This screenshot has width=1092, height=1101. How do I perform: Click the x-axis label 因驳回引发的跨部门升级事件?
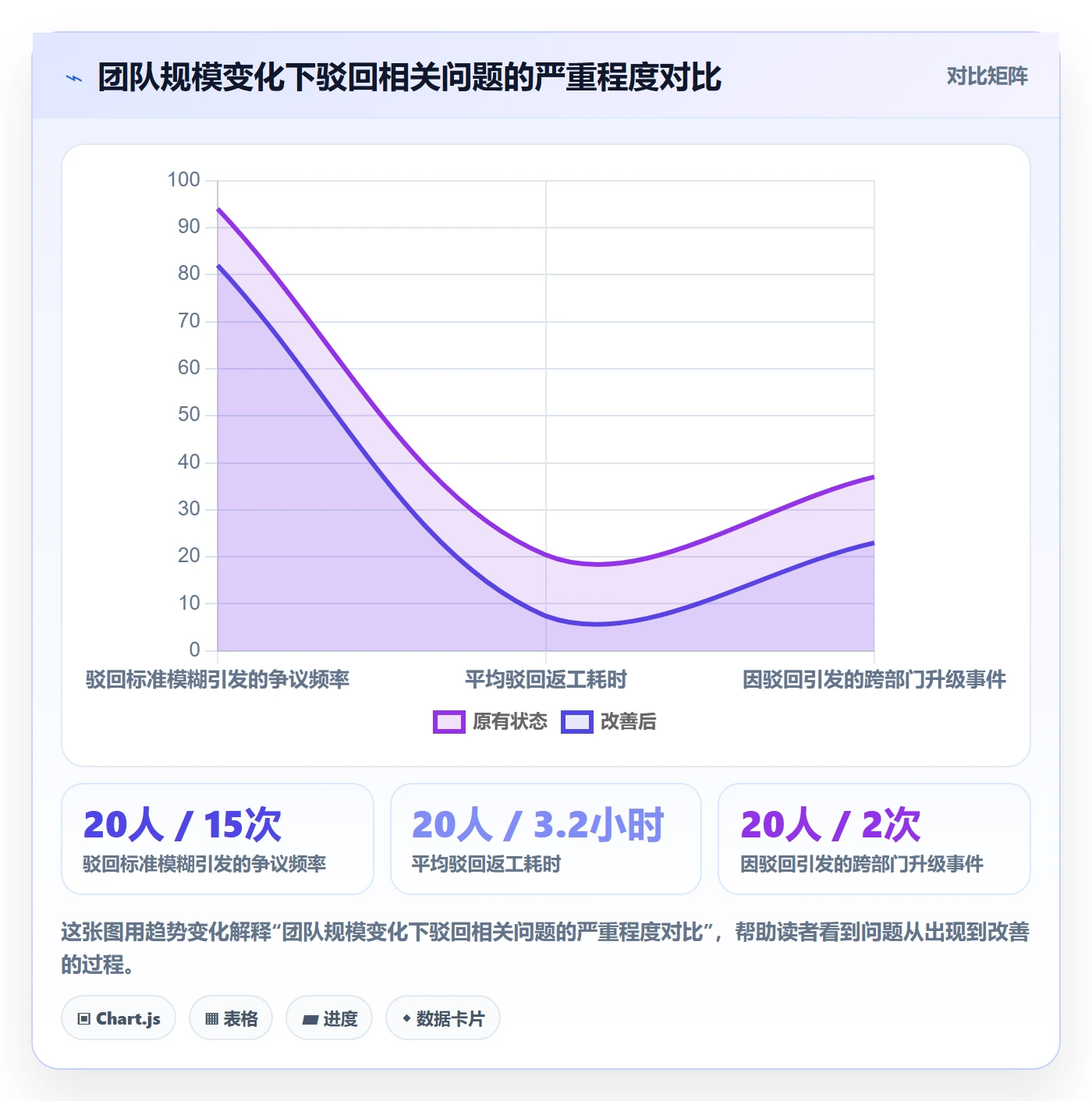(x=874, y=680)
